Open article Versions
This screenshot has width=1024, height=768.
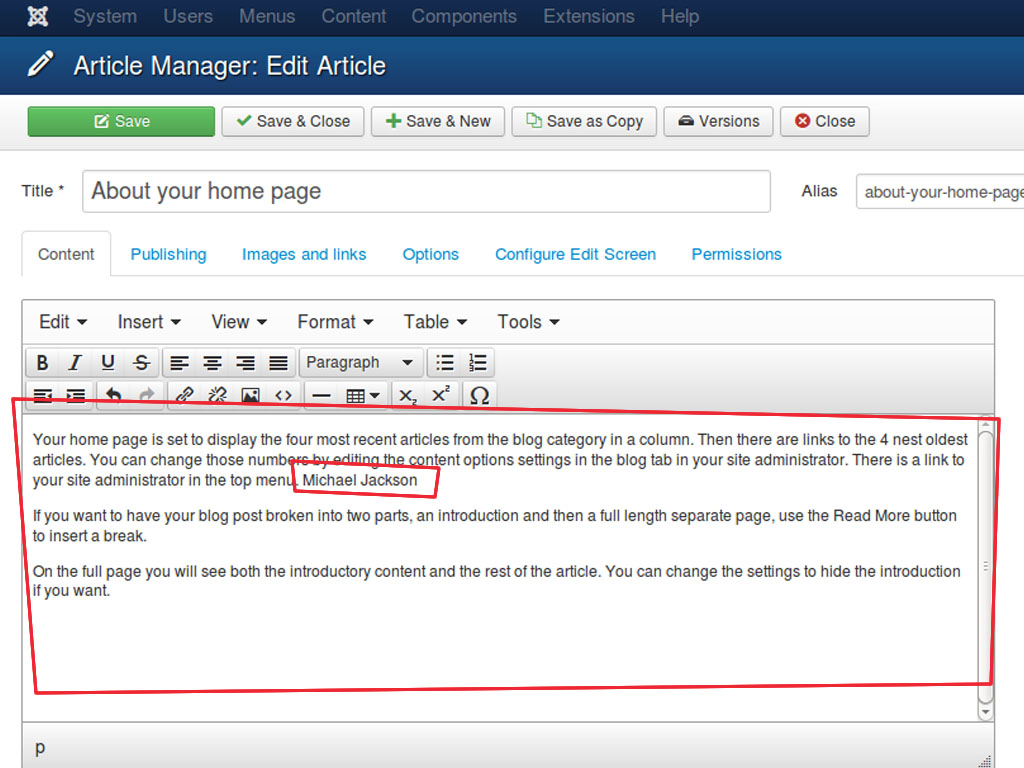coord(718,121)
